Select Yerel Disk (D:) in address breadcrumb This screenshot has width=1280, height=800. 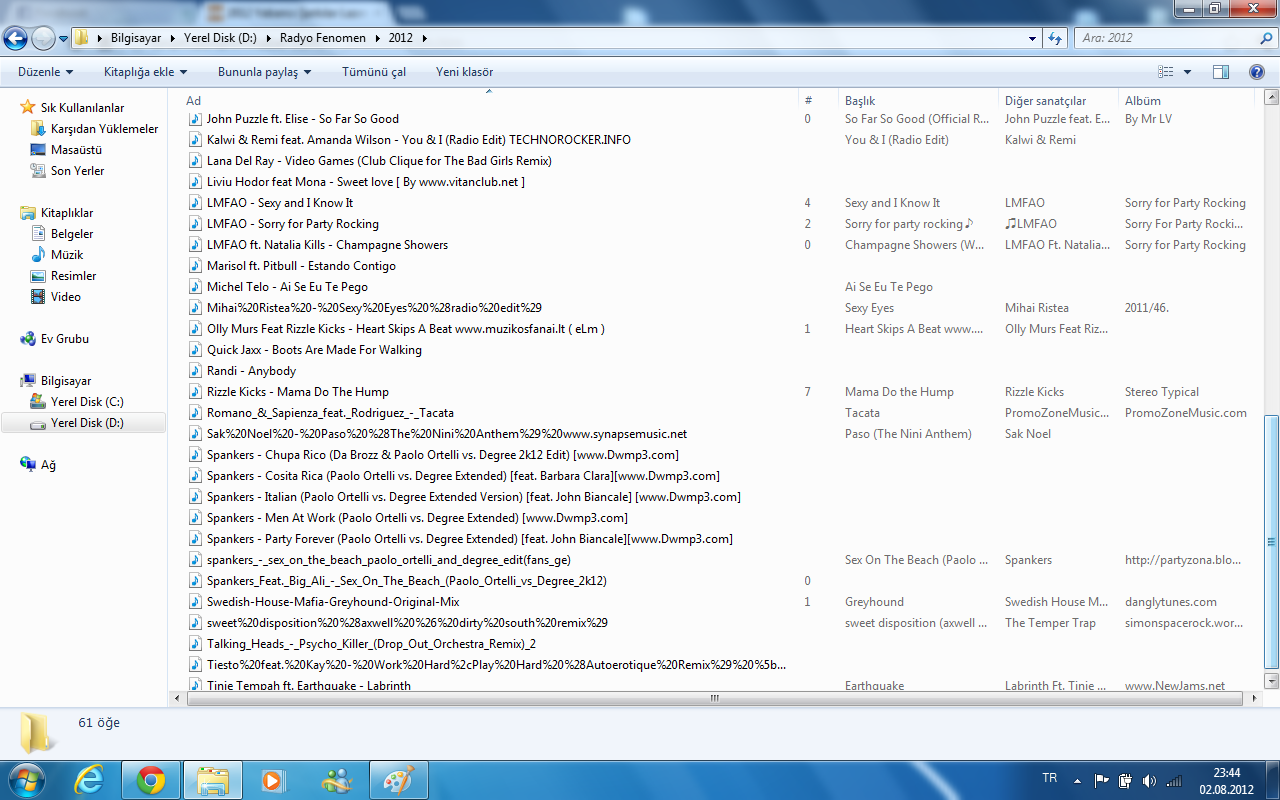tap(220, 38)
